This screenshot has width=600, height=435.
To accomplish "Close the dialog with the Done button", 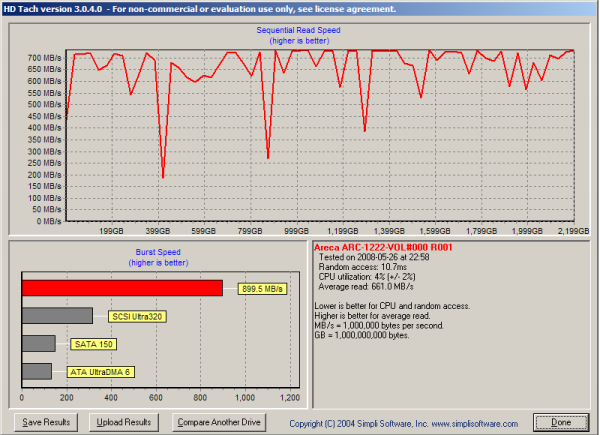I will pyautogui.click(x=561, y=422).
